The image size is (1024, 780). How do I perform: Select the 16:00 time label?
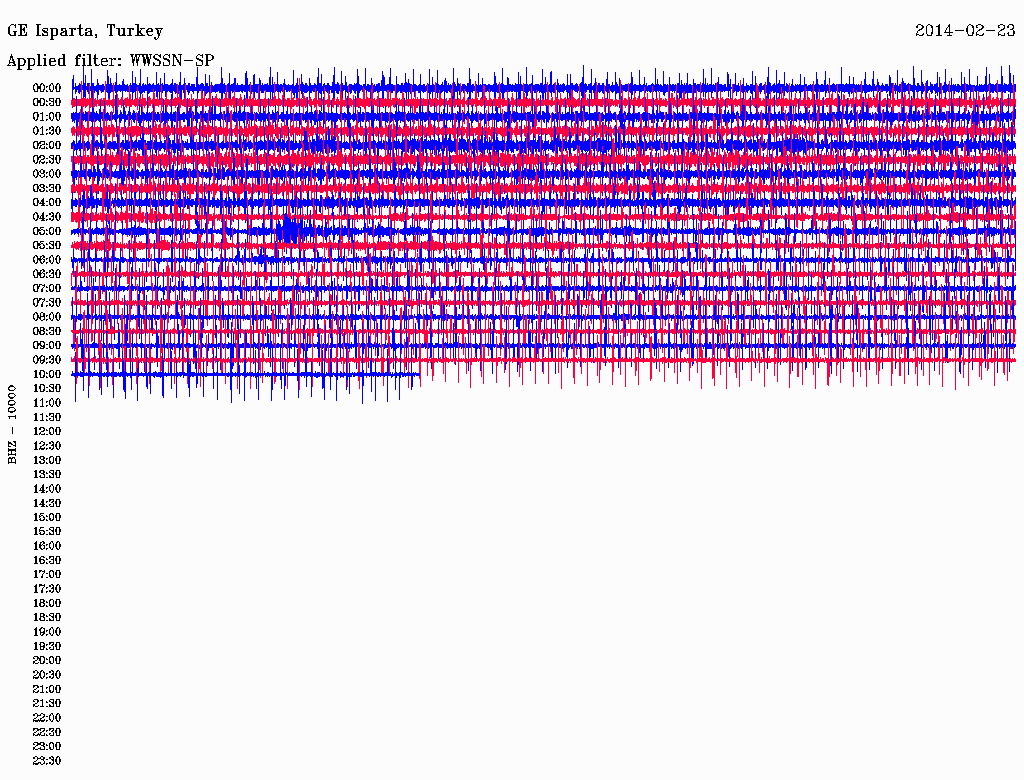47,546
